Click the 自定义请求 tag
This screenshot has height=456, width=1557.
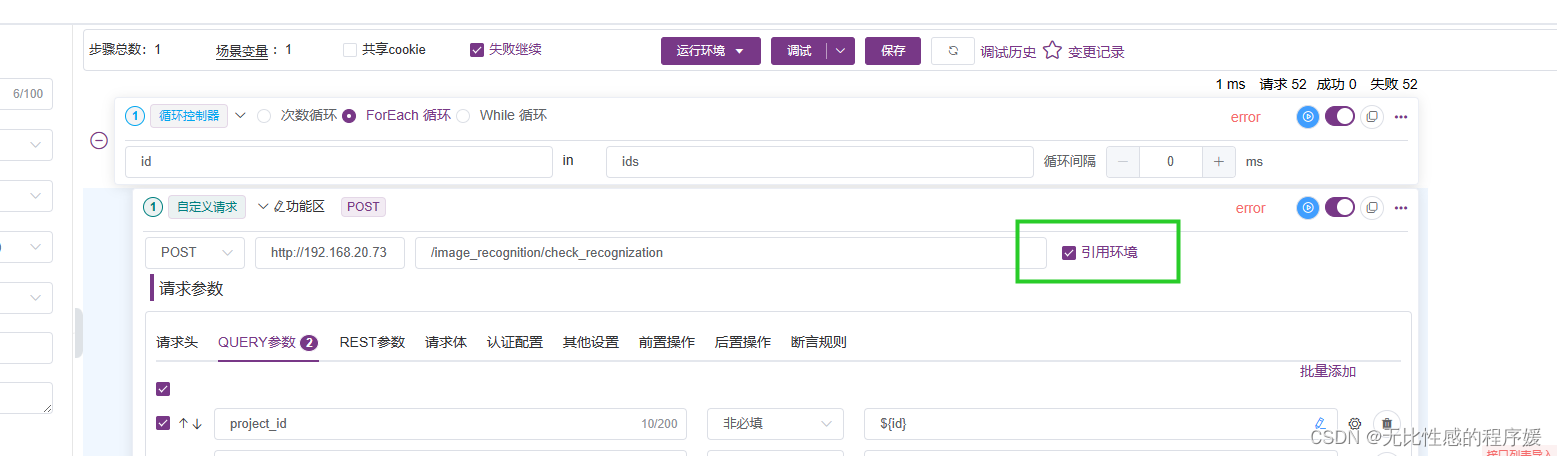coord(207,207)
